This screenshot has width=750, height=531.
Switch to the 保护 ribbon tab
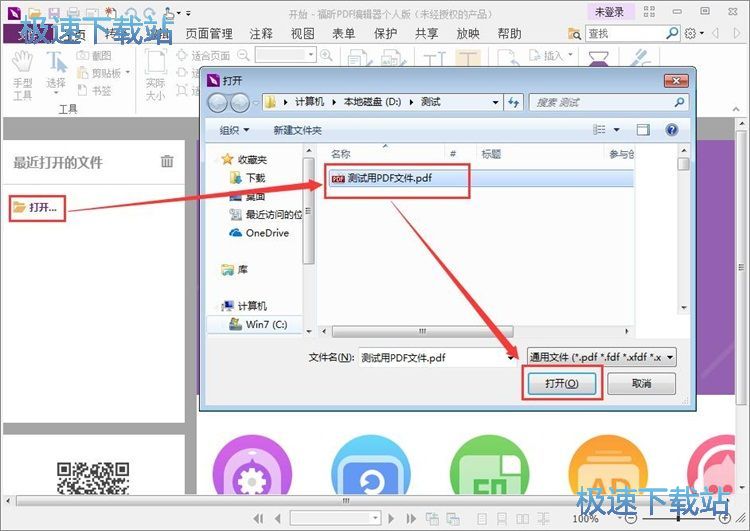pyautogui.click(x=386, y=33)
